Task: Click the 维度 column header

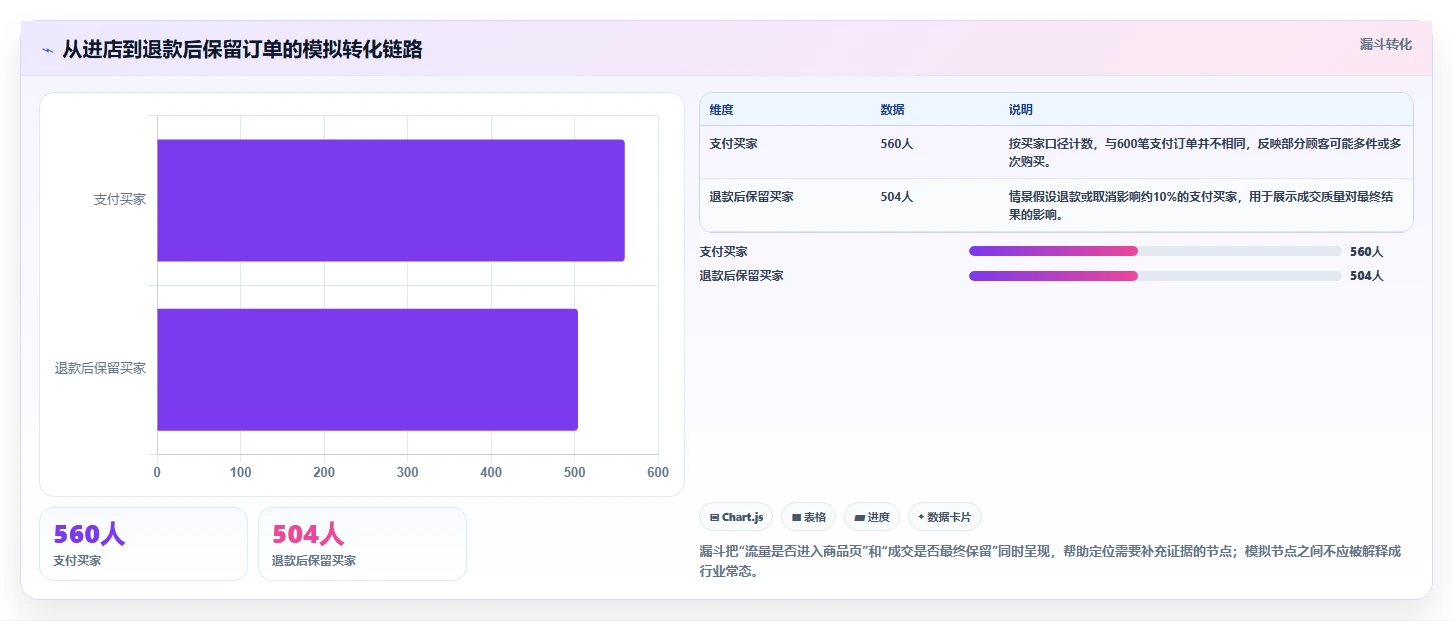Action: (x=721, y=110)
